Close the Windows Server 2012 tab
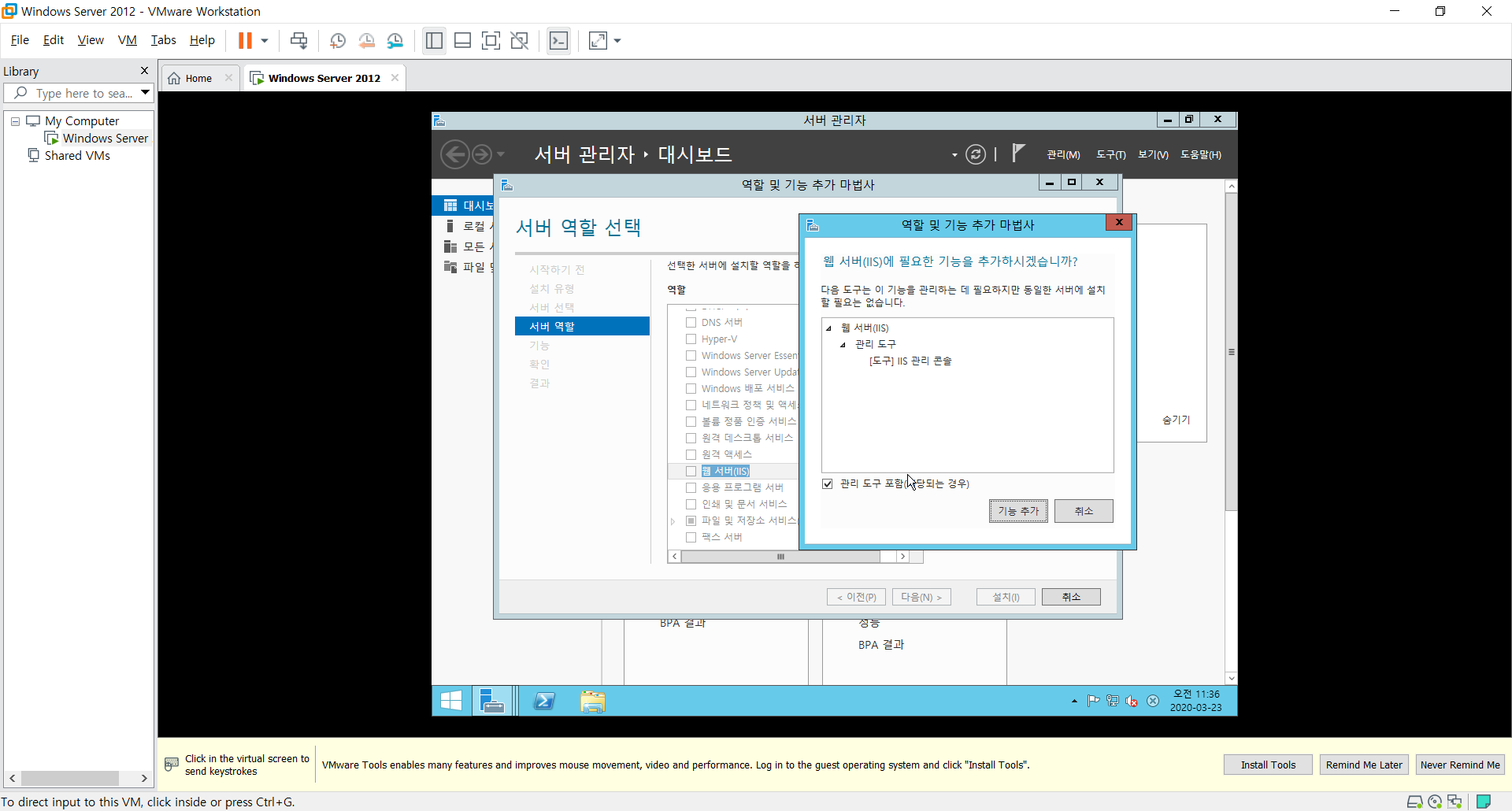 (x=395, y=77)
